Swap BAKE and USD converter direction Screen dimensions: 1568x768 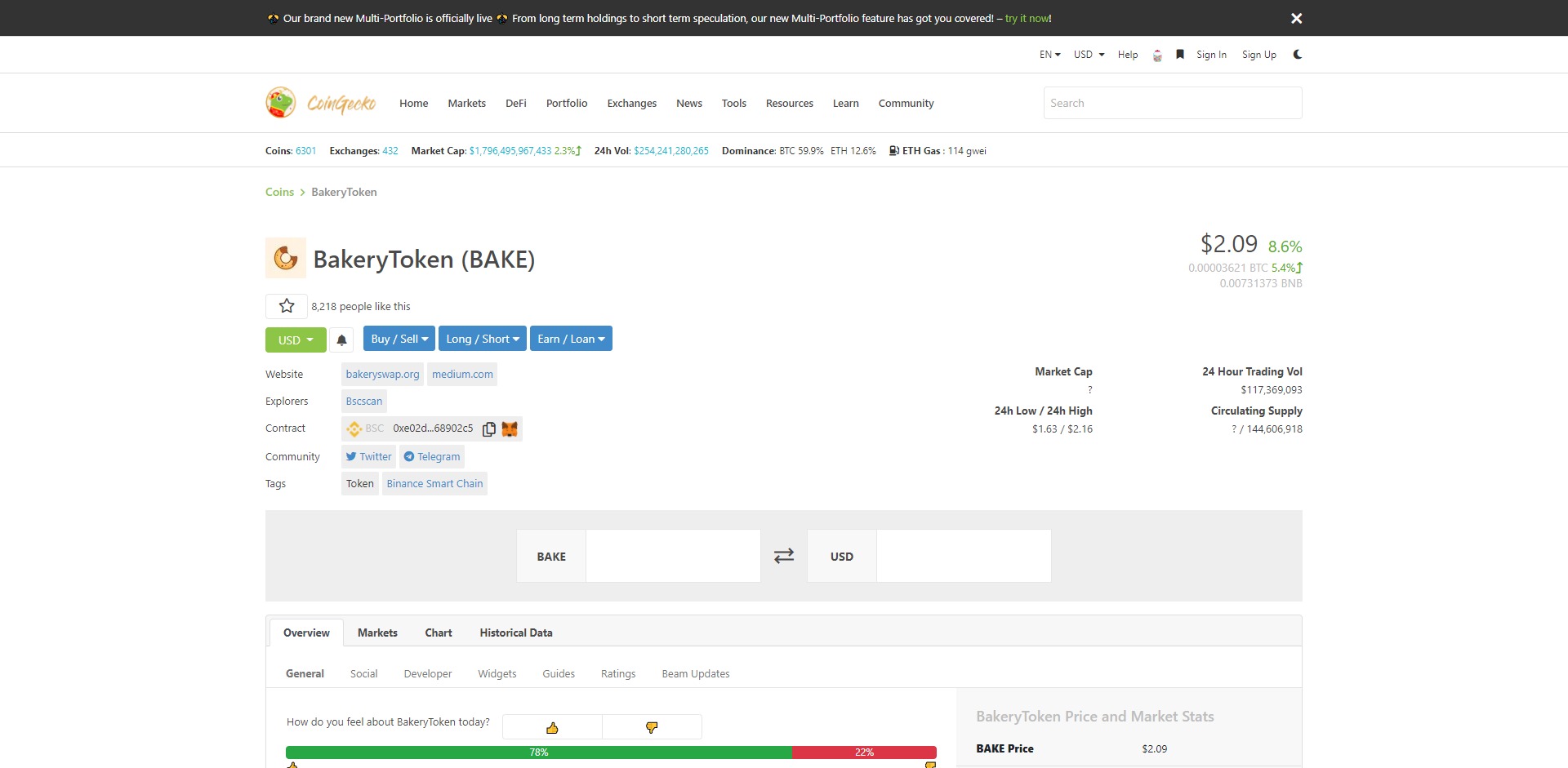click(784, 556)
